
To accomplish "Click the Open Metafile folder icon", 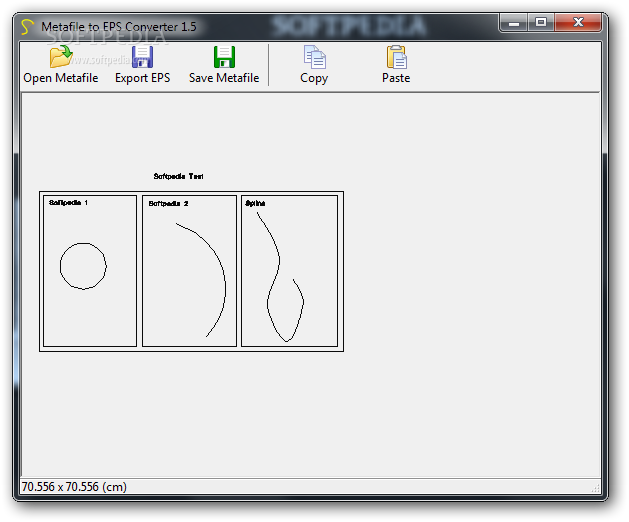I will [61, 56].
